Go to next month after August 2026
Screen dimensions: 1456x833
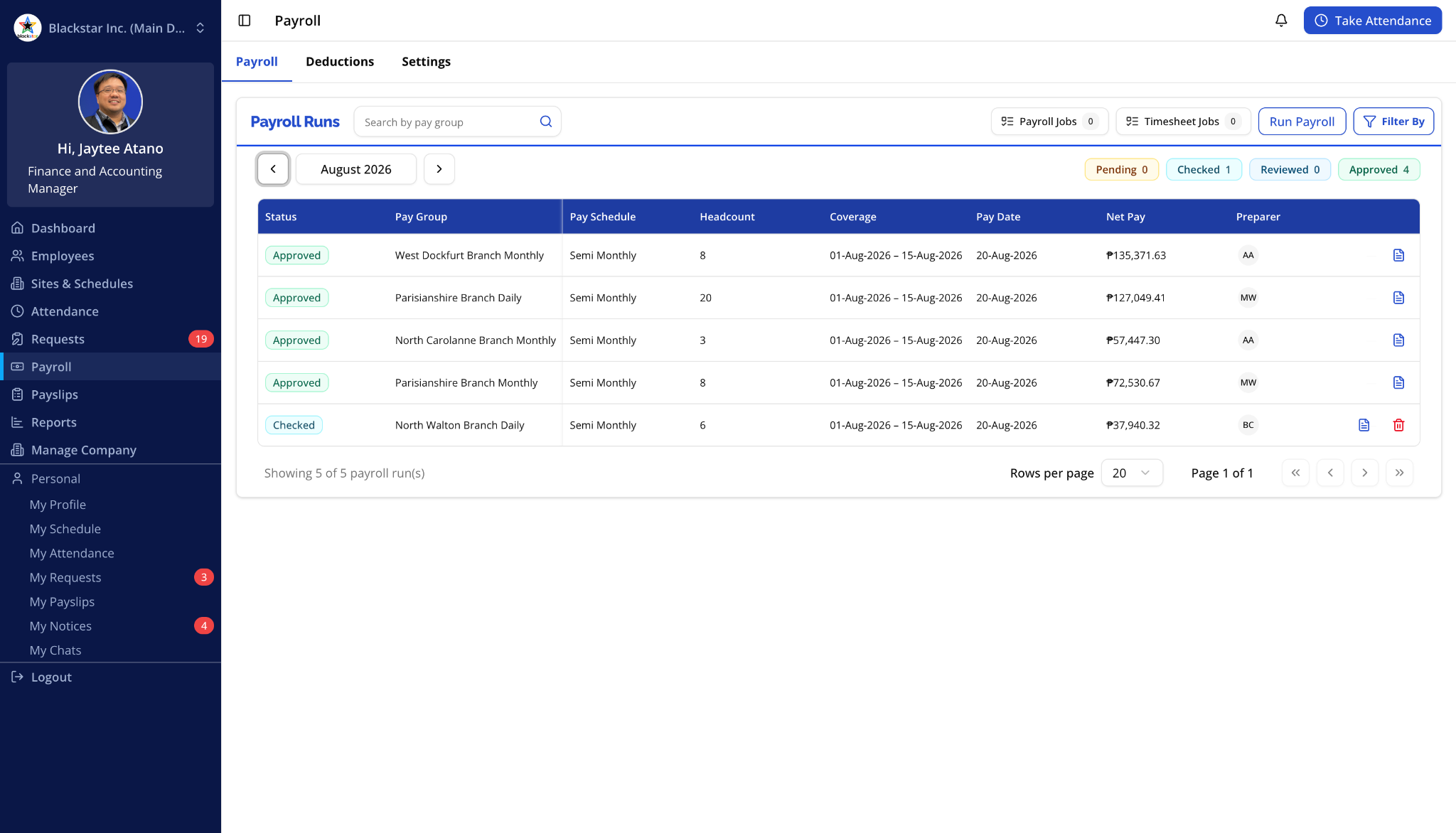(439, 169)
